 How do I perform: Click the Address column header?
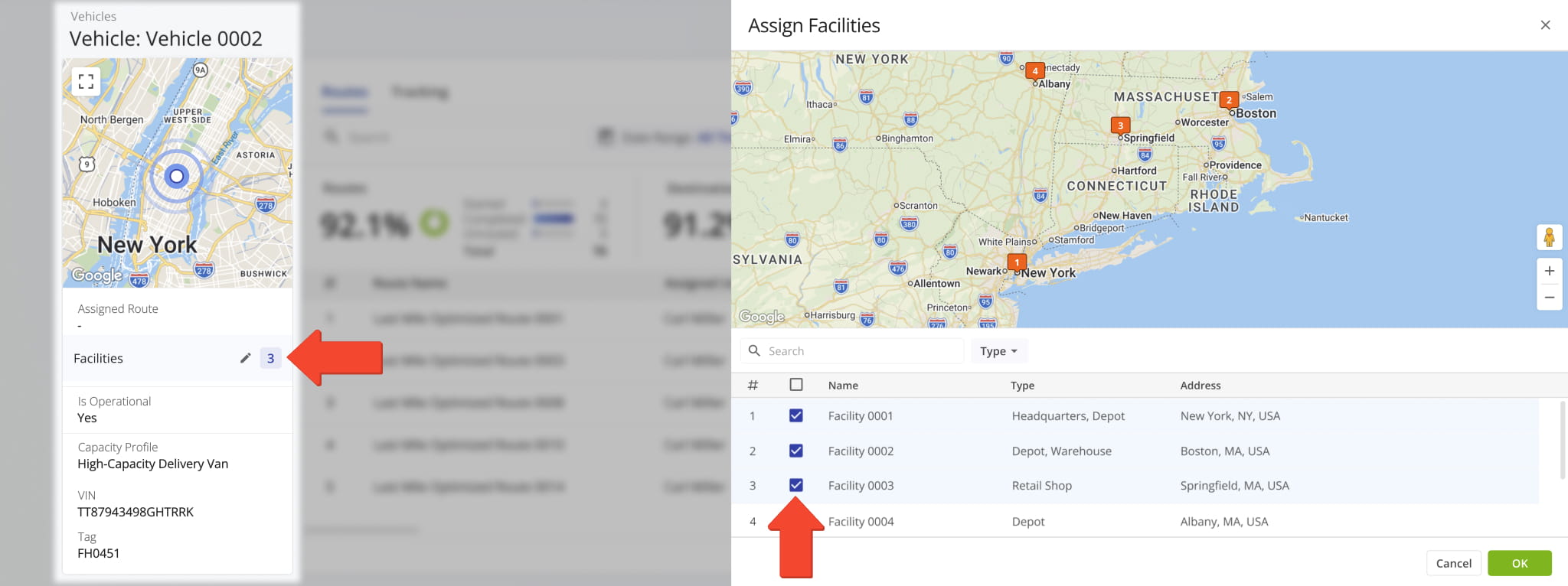coord(1200,386)
